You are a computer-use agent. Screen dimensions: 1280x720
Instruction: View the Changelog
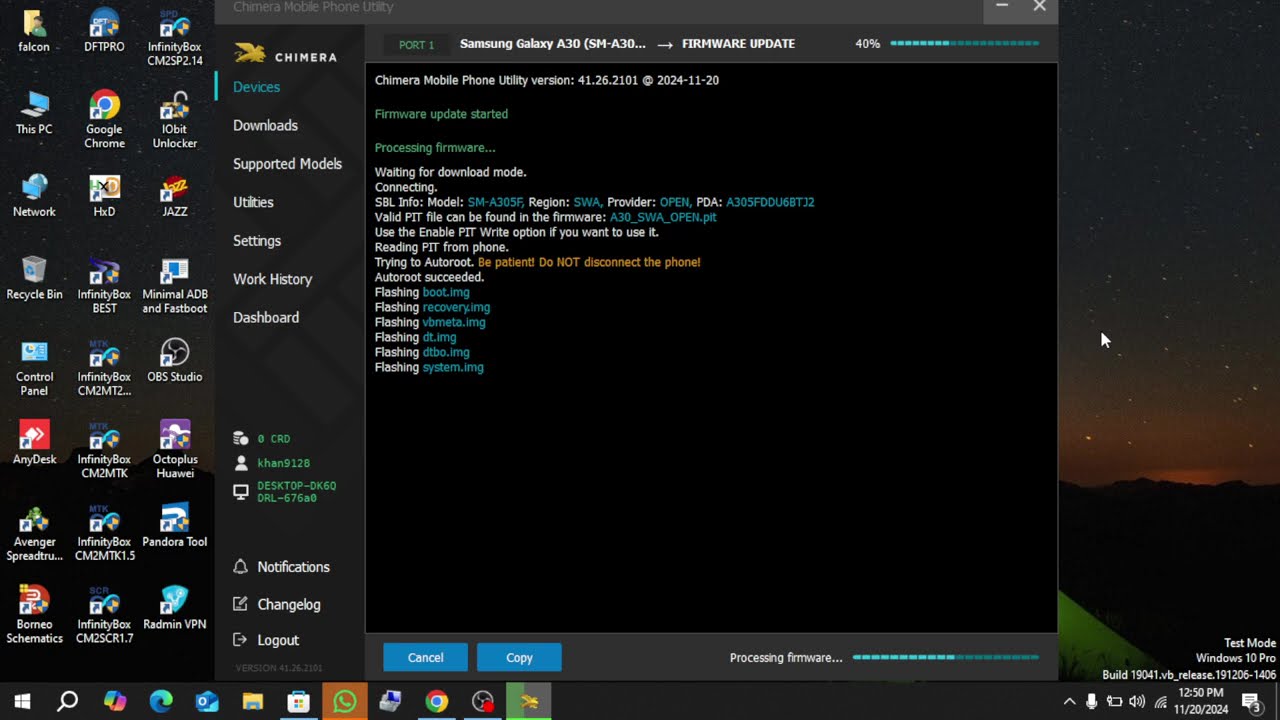(277, 604)
